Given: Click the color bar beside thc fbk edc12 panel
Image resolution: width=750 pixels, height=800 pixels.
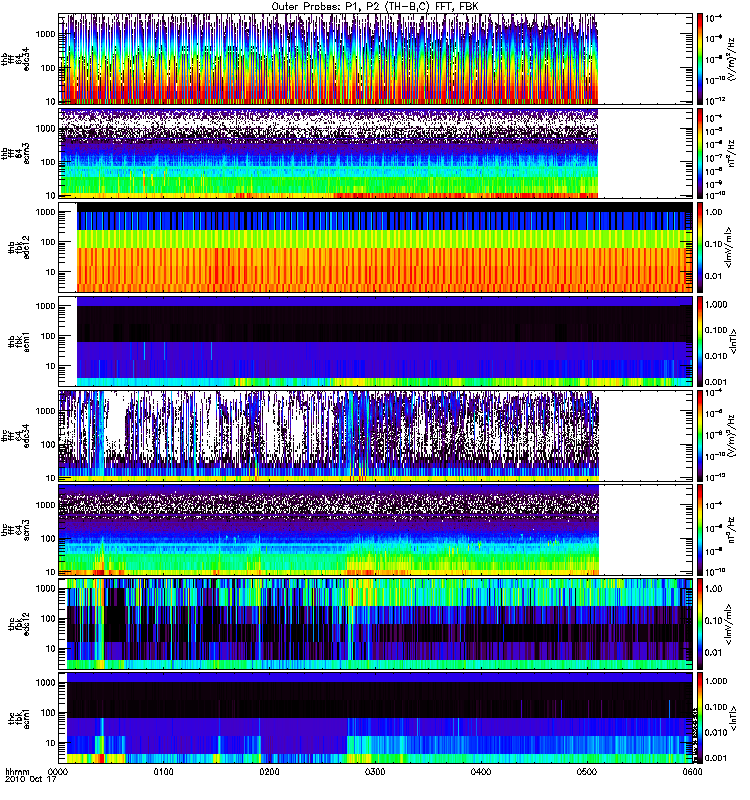Looking at the screenshot, I should coord(700,624).
